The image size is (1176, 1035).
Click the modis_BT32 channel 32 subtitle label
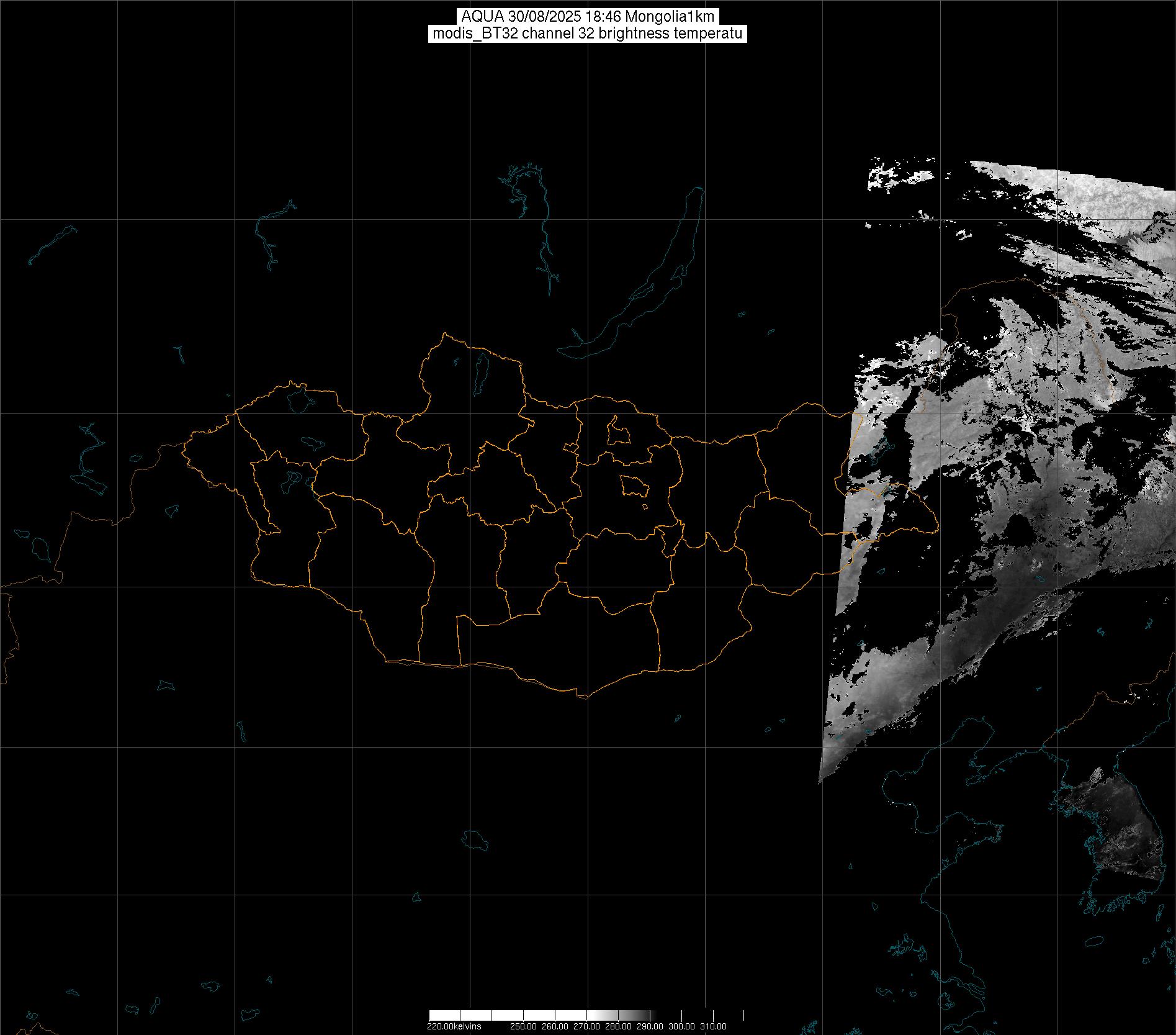pyautogui.click(x=587, y=34)
